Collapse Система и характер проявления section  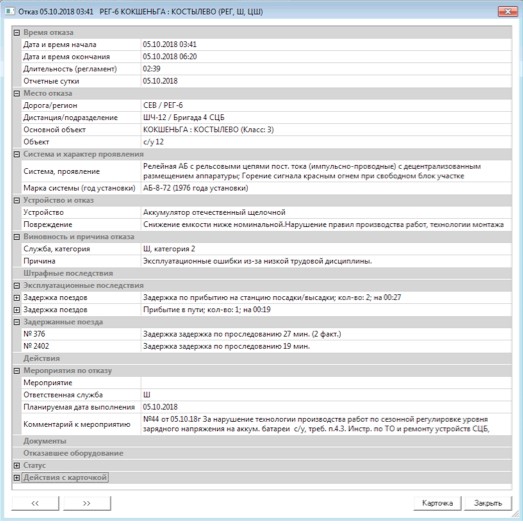point(17,154)
